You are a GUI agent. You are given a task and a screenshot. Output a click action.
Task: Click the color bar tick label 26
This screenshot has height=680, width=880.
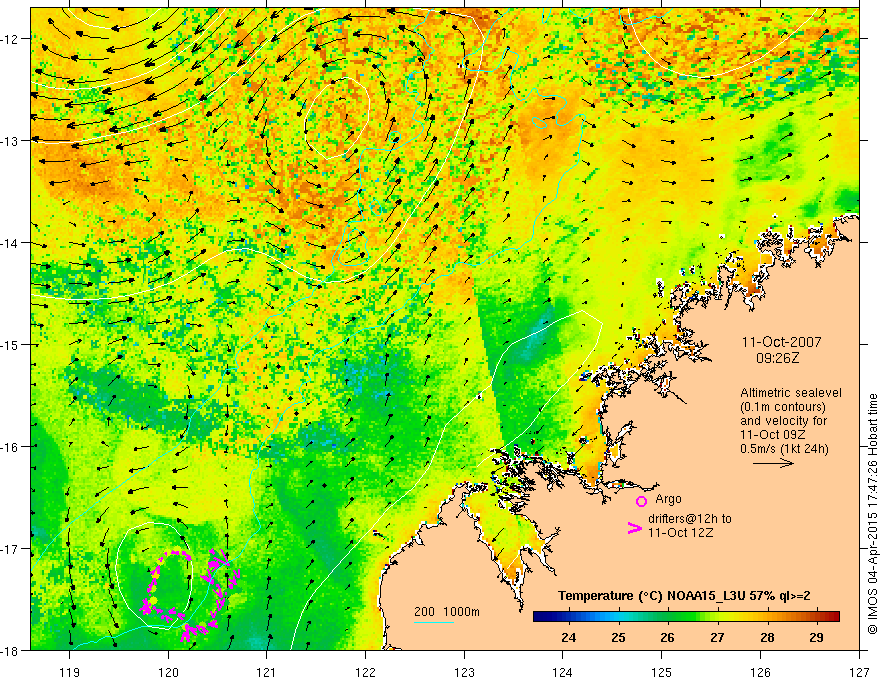point(667,637)
